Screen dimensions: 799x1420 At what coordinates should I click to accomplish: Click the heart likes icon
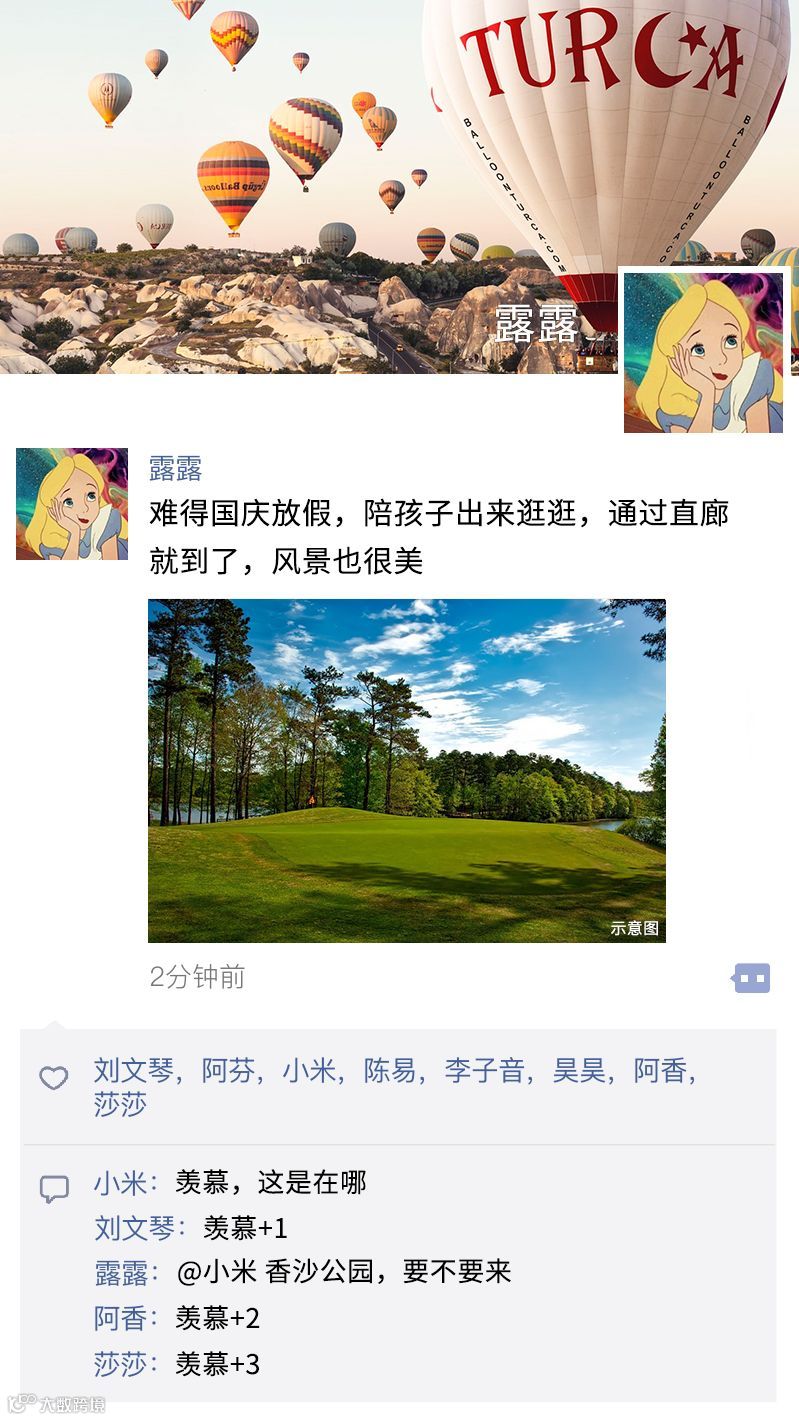coord(53,1078)
